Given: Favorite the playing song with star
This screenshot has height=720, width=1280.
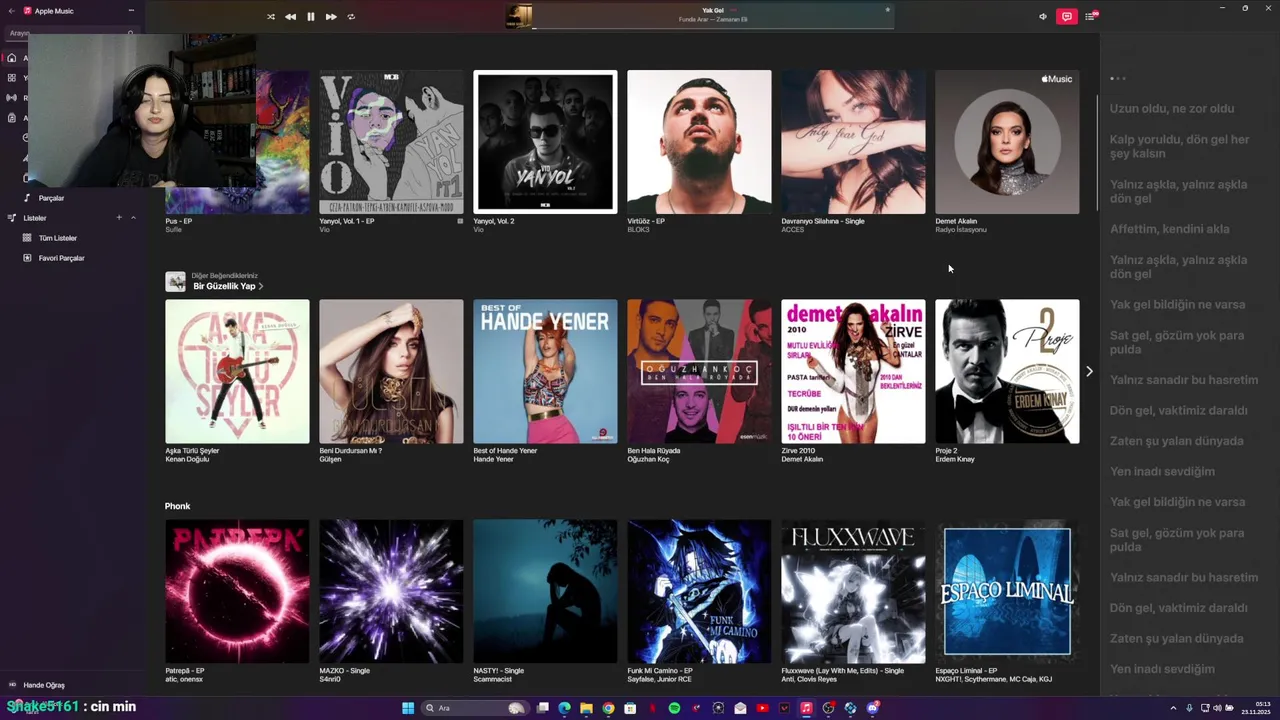Looking at the screenshot, I should [x=887, y=10].
